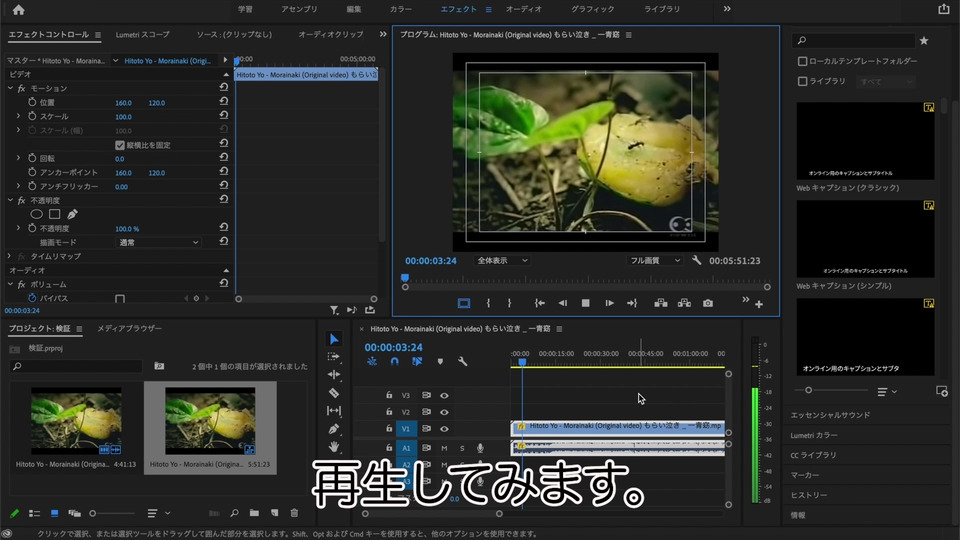960x540 pixels.
Task: Switch project panel to list view
Action: point(34,513)
